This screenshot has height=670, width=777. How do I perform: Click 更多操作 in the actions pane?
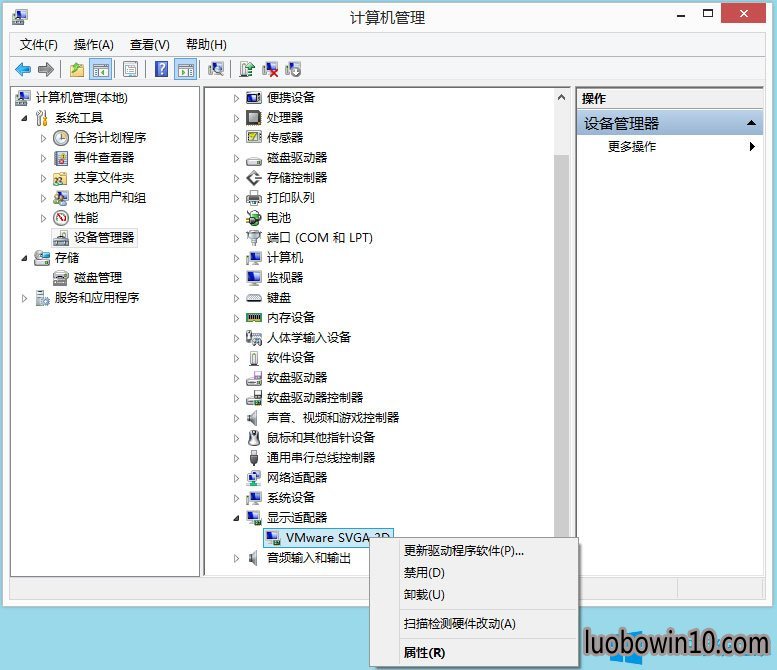click(632, 147)
